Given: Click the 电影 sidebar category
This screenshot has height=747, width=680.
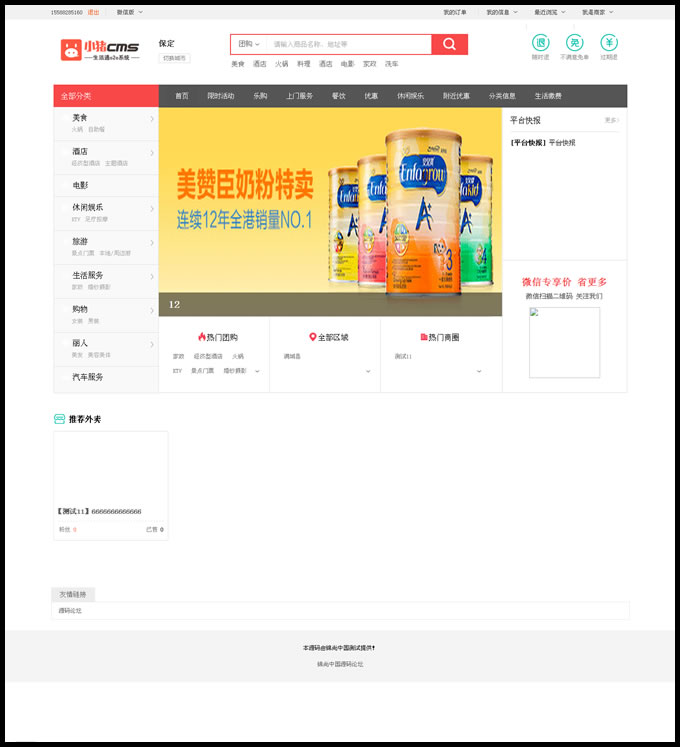Looking at the screenshot, I should 80,185.
